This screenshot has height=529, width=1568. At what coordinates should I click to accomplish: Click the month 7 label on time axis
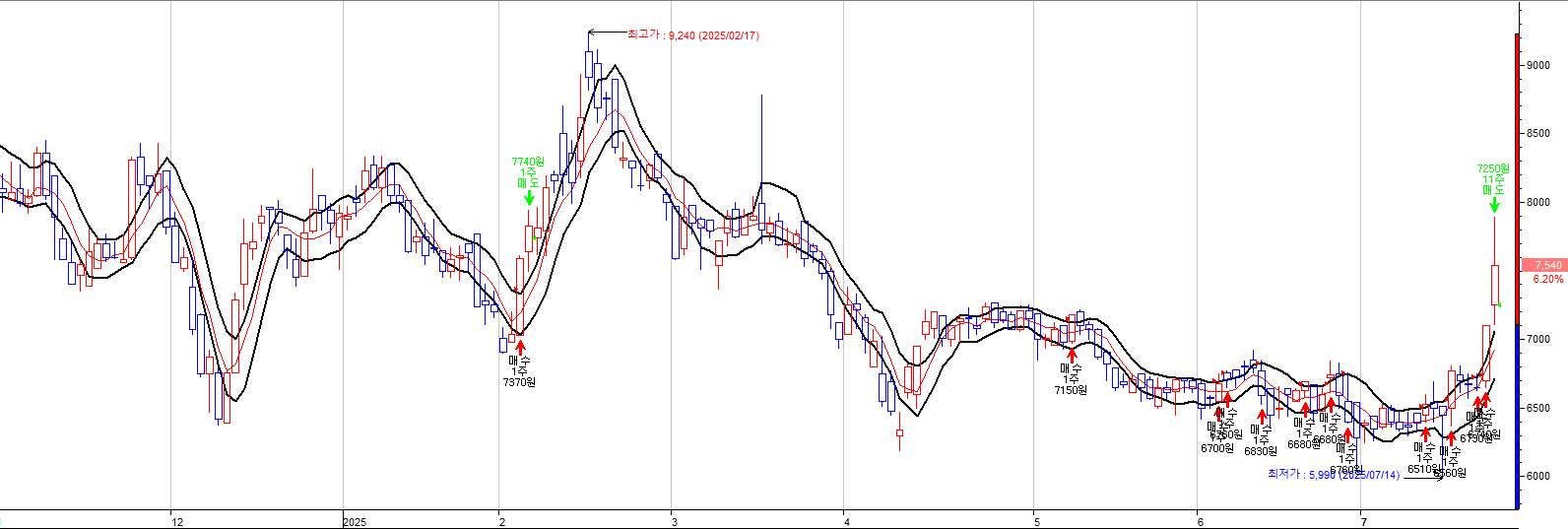point(1363,521)
